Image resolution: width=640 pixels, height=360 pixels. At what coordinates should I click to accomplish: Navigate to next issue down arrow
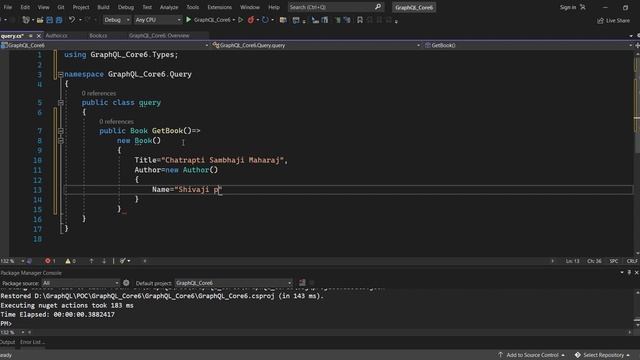[x=104, y=261]
